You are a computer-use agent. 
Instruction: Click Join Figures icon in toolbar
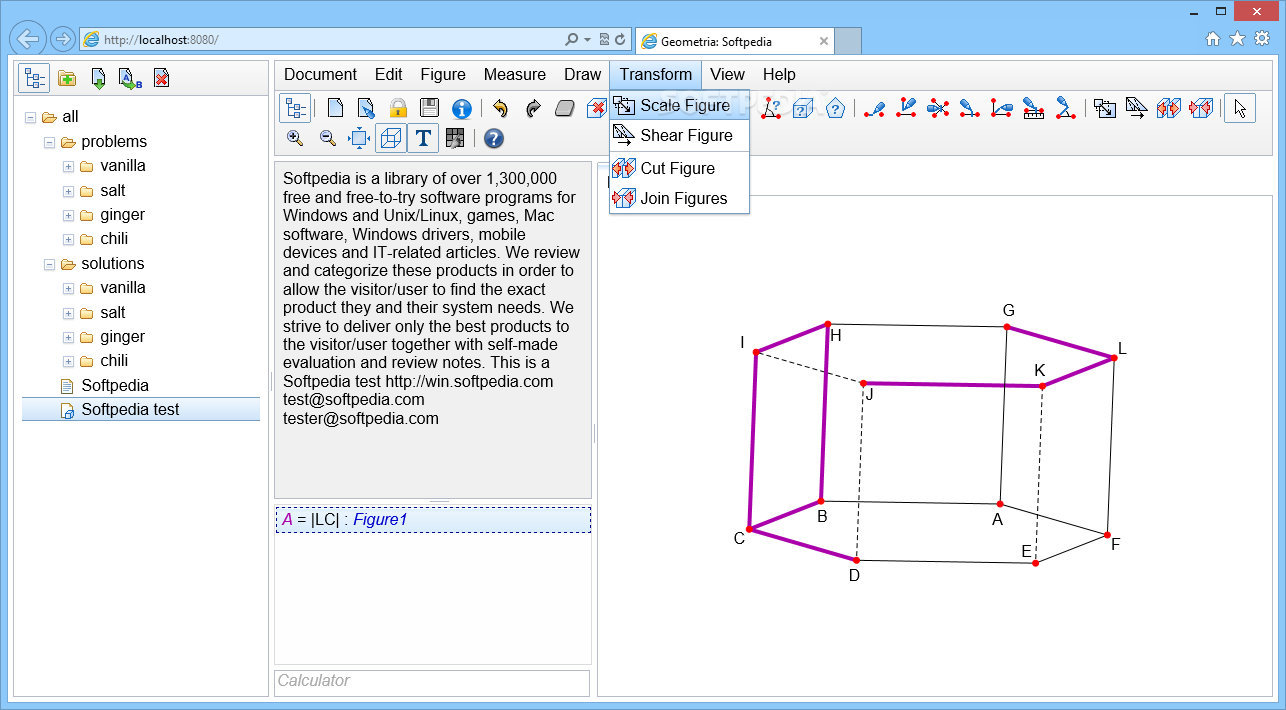(1200, 108)
